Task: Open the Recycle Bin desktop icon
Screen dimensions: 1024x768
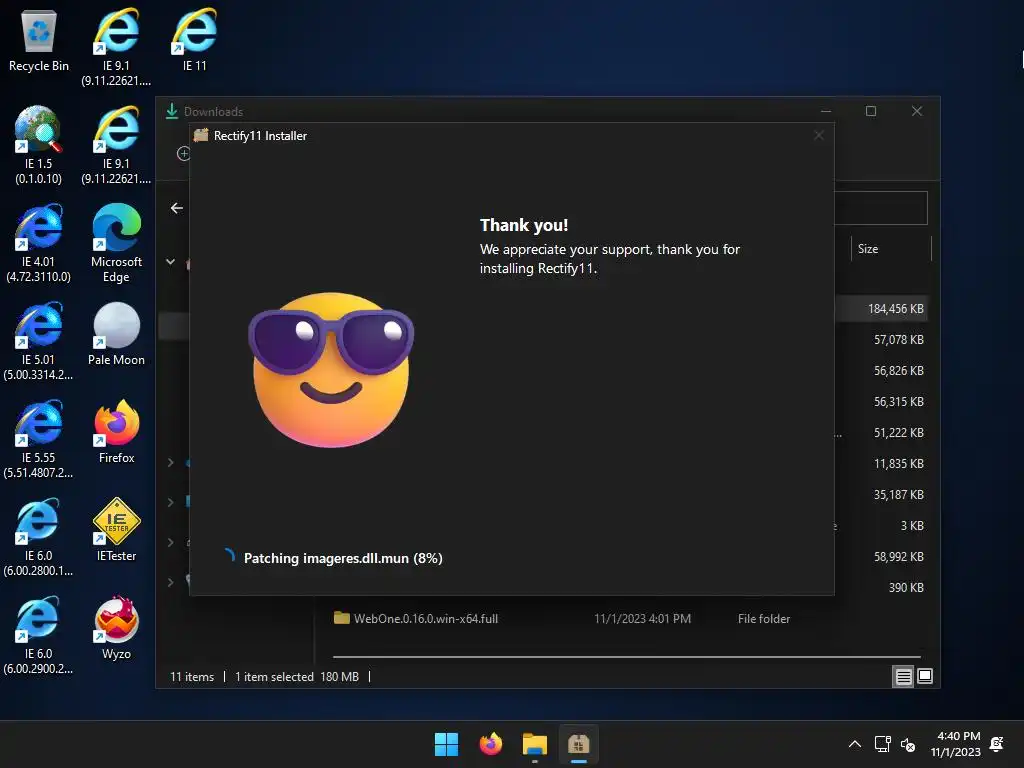Action: pos(39,40)
